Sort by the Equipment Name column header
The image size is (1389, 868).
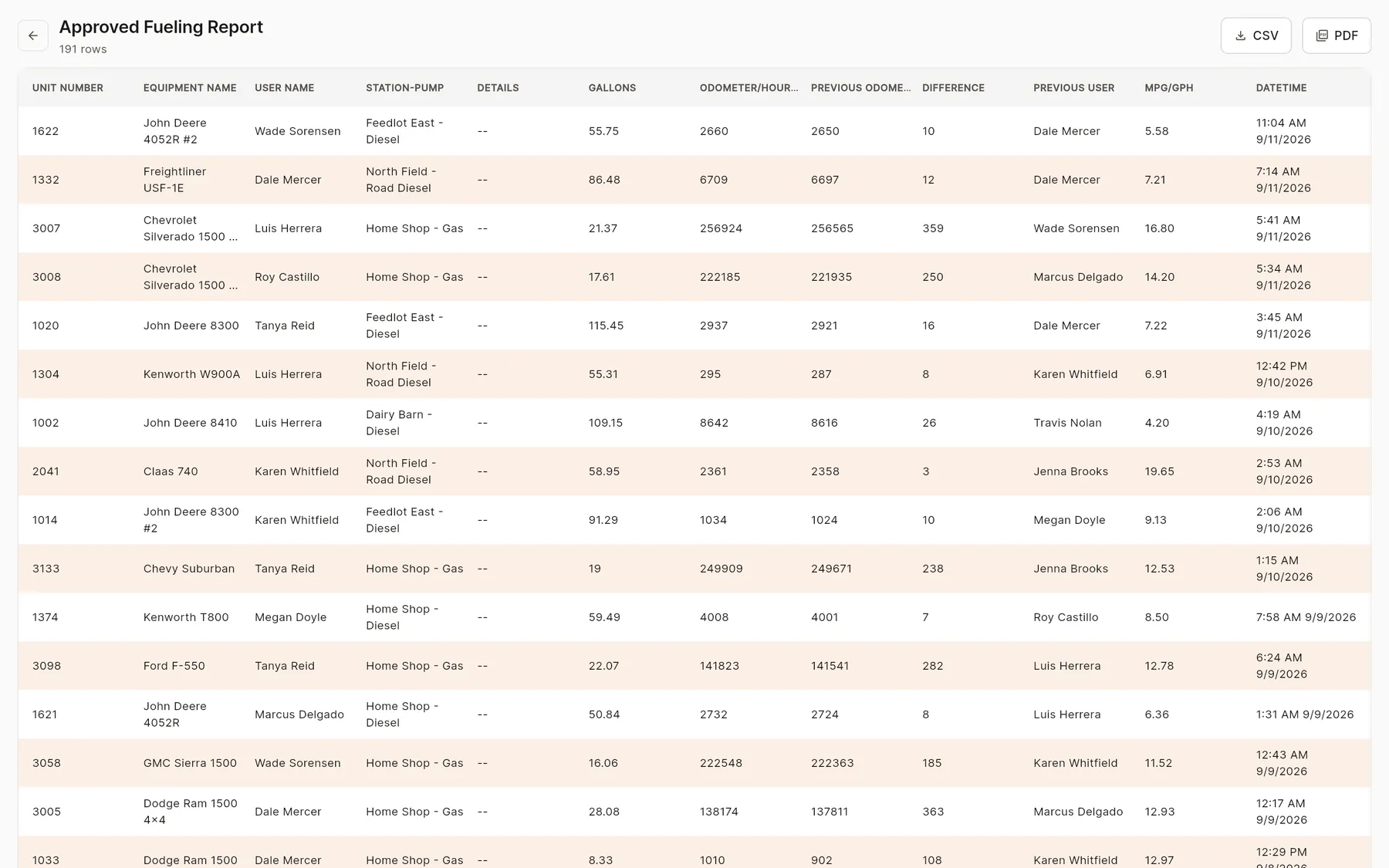pos(190,88)
